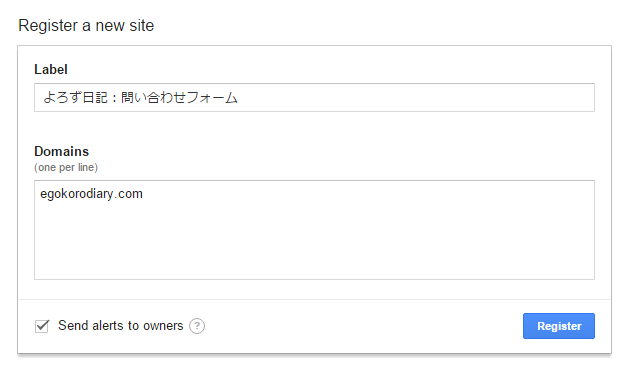Screen dimensions: 629x370
Task: Click the 'Send alerts to owners' label text
Action: coord(120,325)
